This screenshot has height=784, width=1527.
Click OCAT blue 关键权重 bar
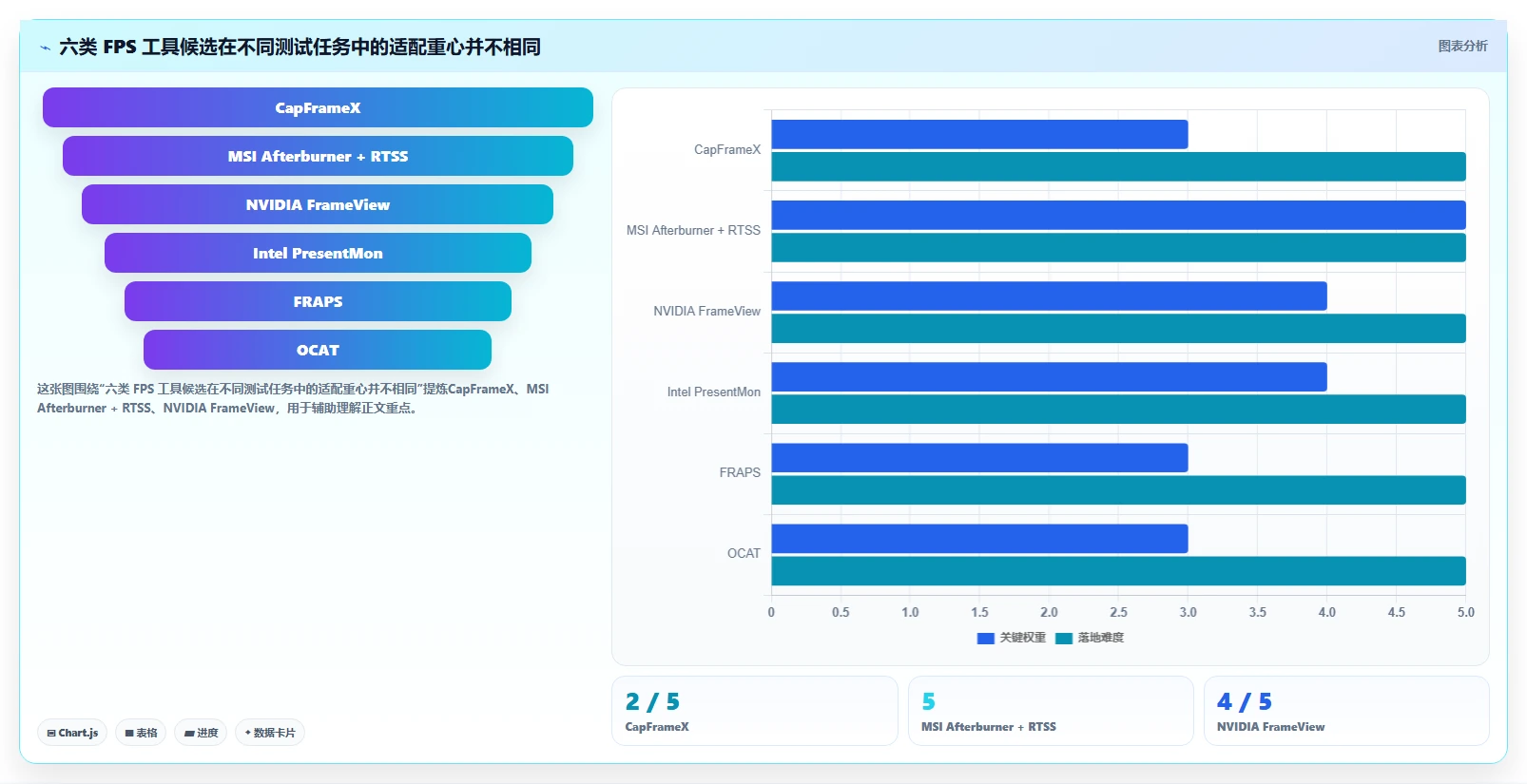click(x=979, y=538)
